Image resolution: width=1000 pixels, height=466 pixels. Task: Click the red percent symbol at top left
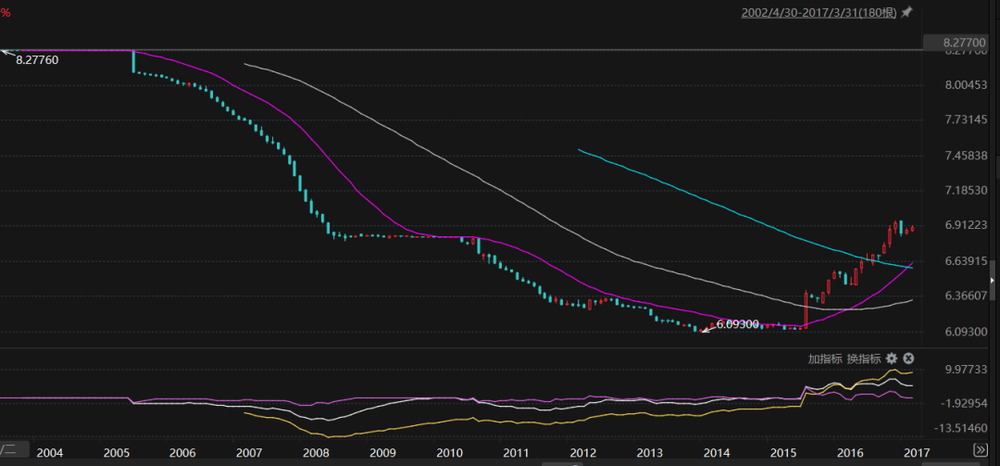click(5, 12)
